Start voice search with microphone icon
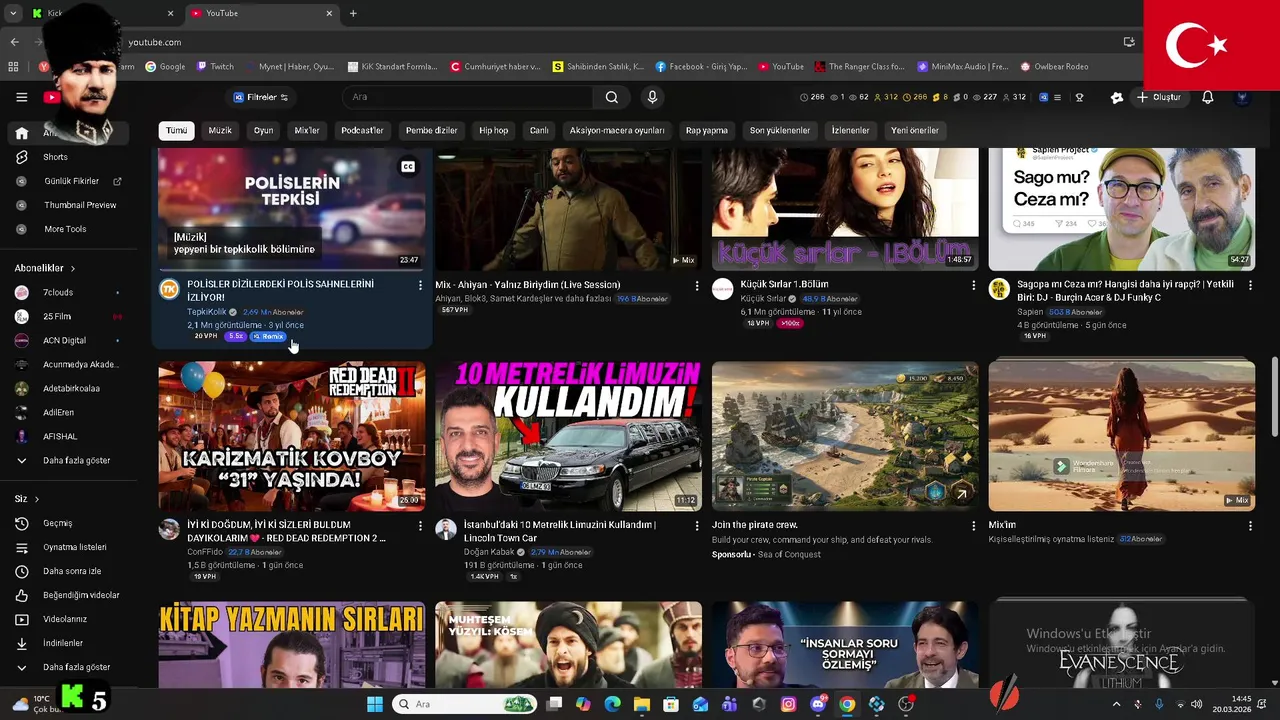The width and height of the screenshot is (1280, 720). (652, 97)
